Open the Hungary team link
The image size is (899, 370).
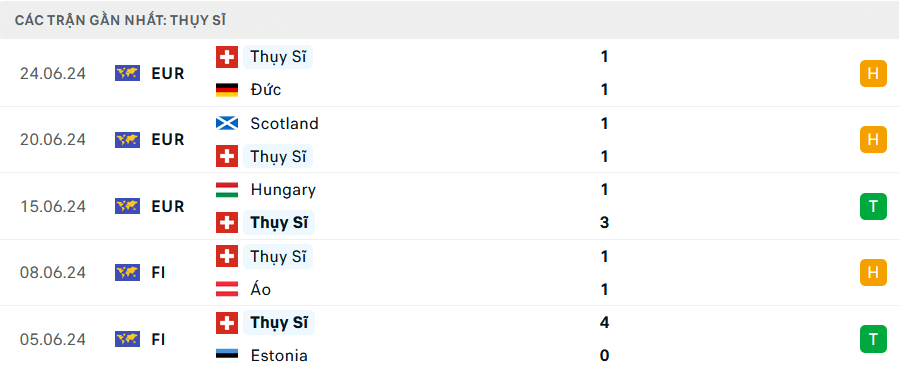[283, 190]
